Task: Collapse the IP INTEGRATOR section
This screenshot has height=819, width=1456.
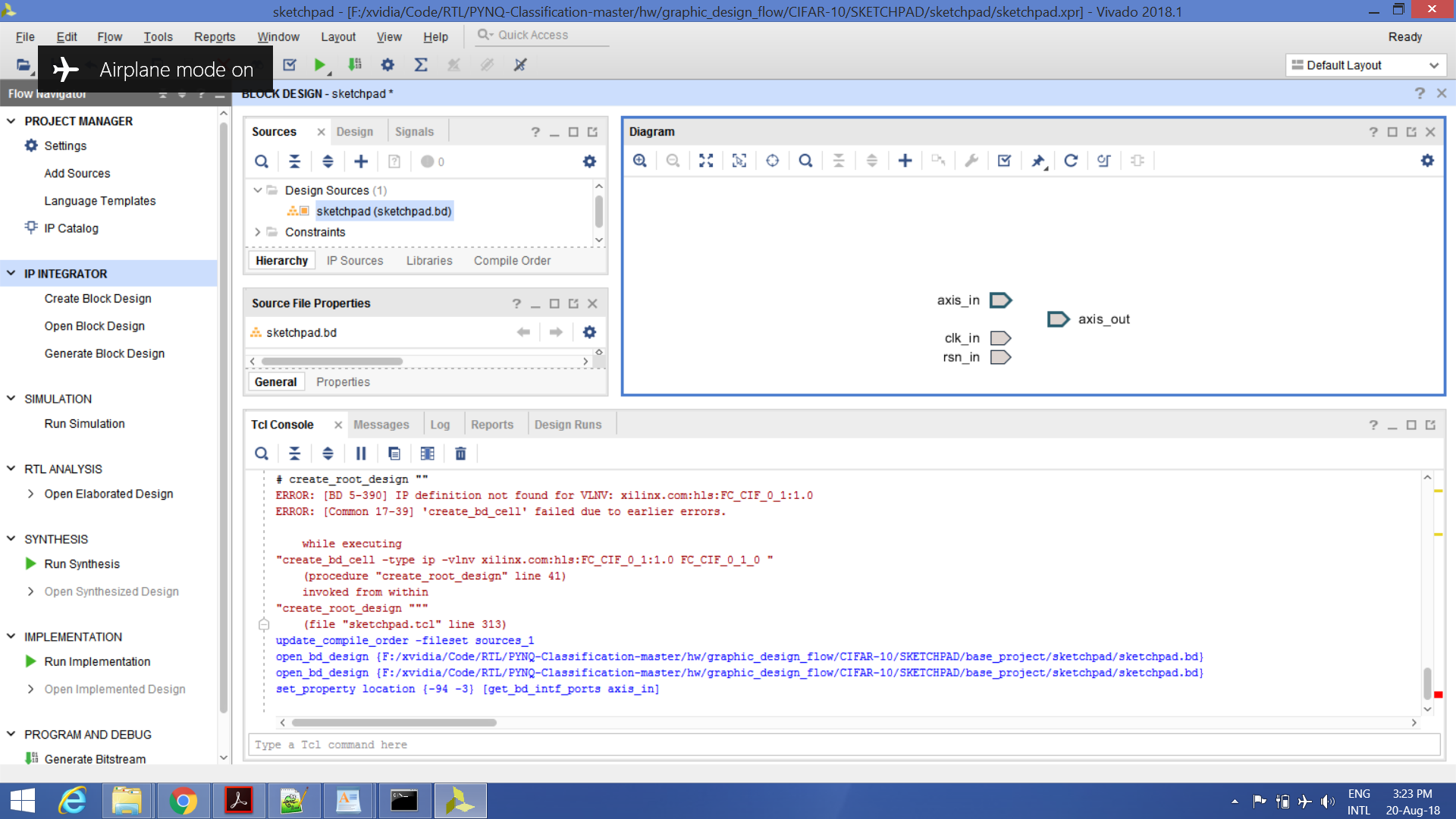Action: 11,274
